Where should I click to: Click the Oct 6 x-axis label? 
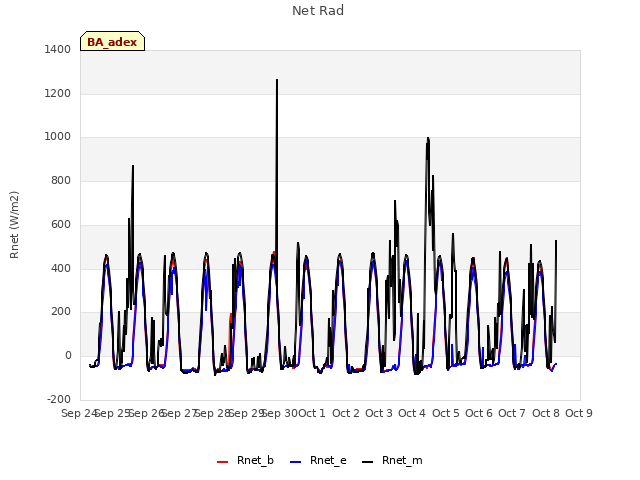point(479,413)
